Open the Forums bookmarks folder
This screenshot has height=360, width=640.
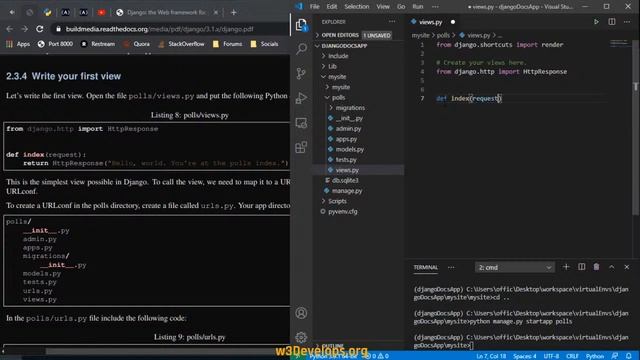[227, 44]
